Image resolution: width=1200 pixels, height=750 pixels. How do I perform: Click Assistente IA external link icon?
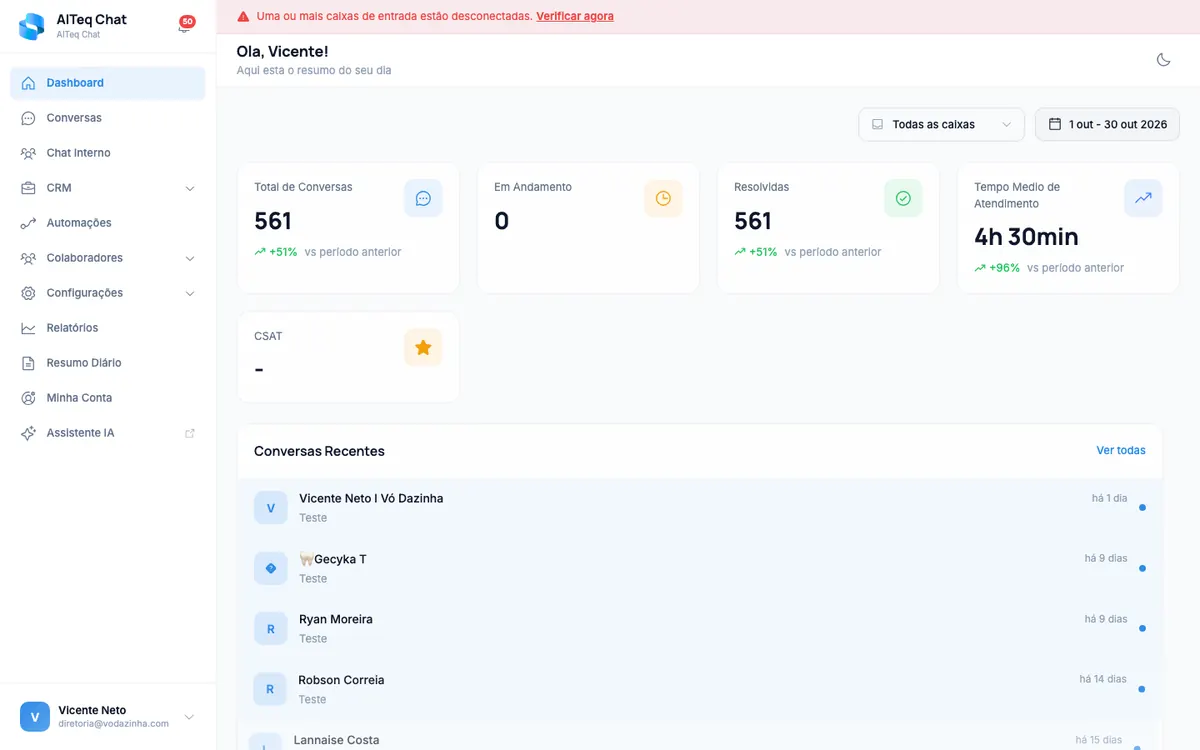190,433
